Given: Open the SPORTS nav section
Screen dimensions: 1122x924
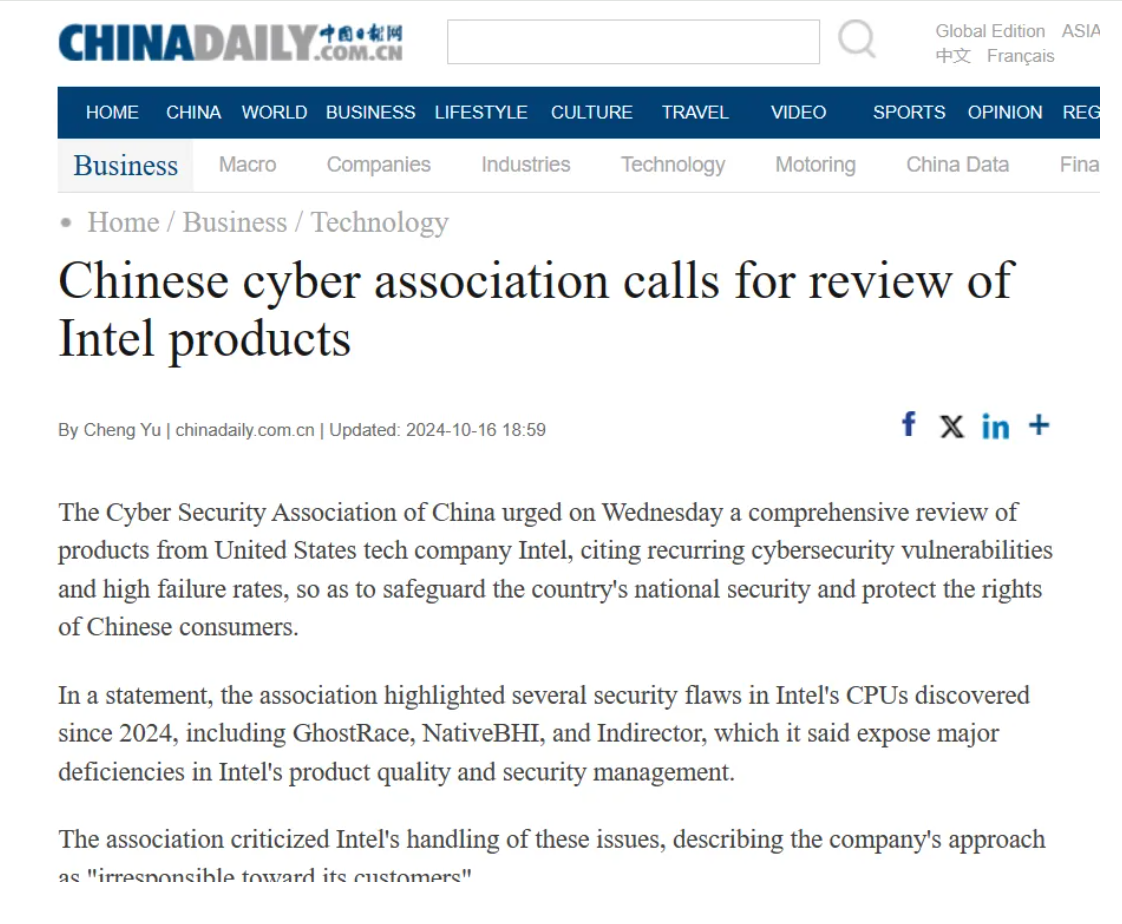Looking at the screenshot, I should [x=909, y=112].
